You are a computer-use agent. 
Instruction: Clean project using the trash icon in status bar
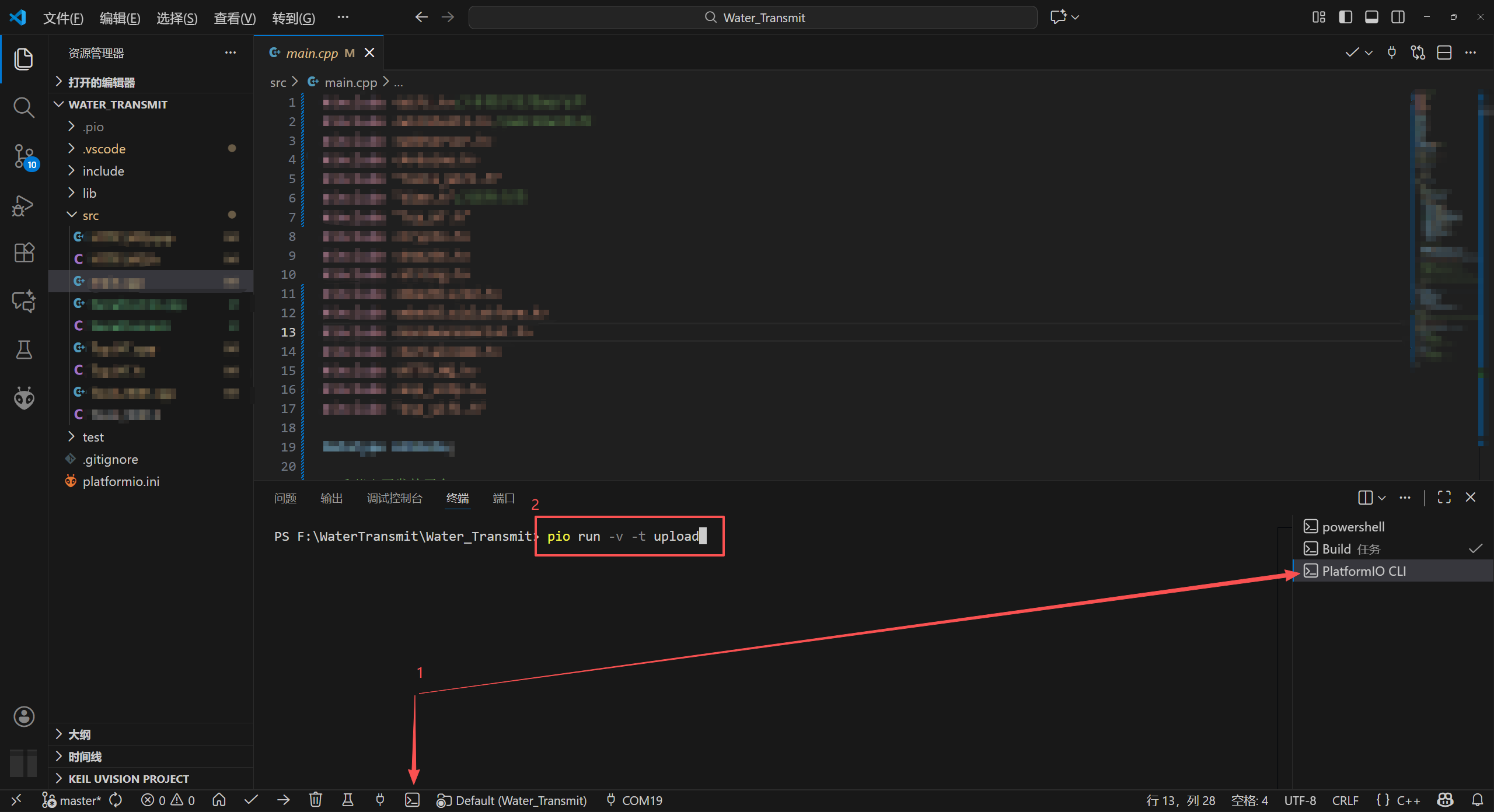pos(315,800)
